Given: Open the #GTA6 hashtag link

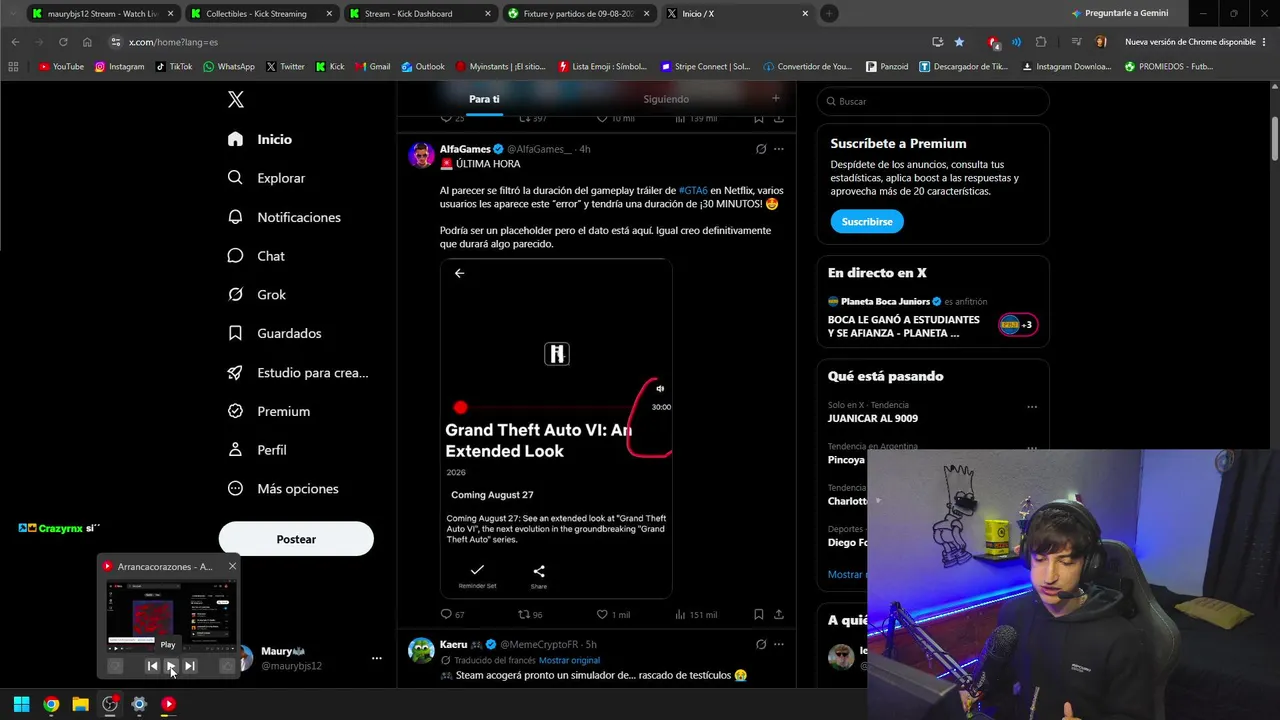Looking at the screenshot, I should 693,190.
